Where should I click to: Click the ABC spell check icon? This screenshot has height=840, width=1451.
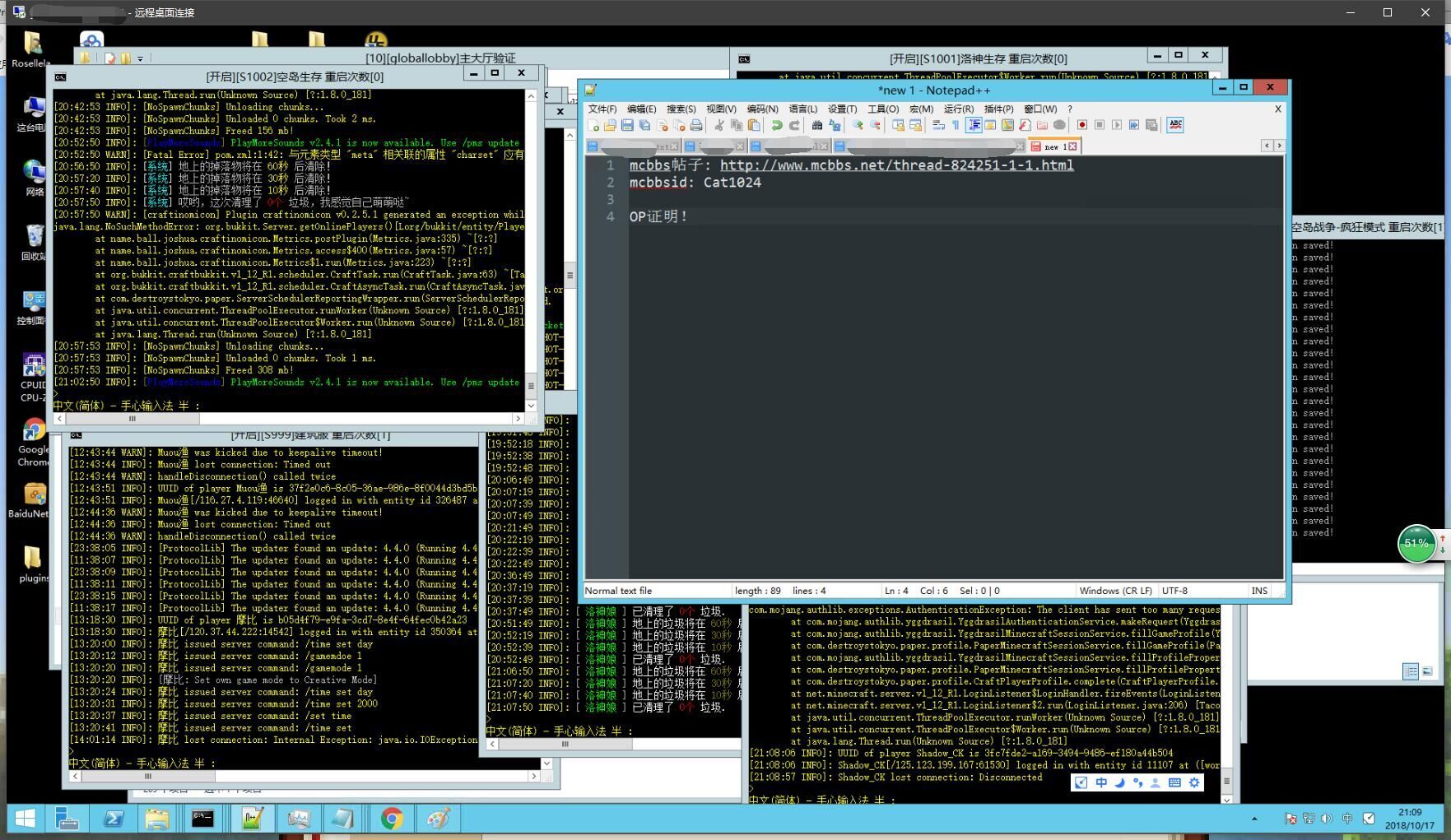coord(1175,125)
